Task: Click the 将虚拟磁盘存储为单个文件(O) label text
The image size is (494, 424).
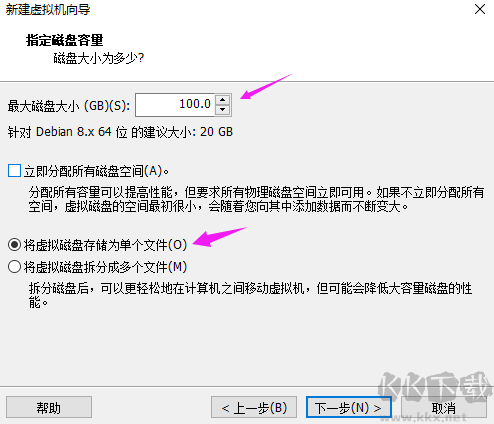Action: click(105, 245)
